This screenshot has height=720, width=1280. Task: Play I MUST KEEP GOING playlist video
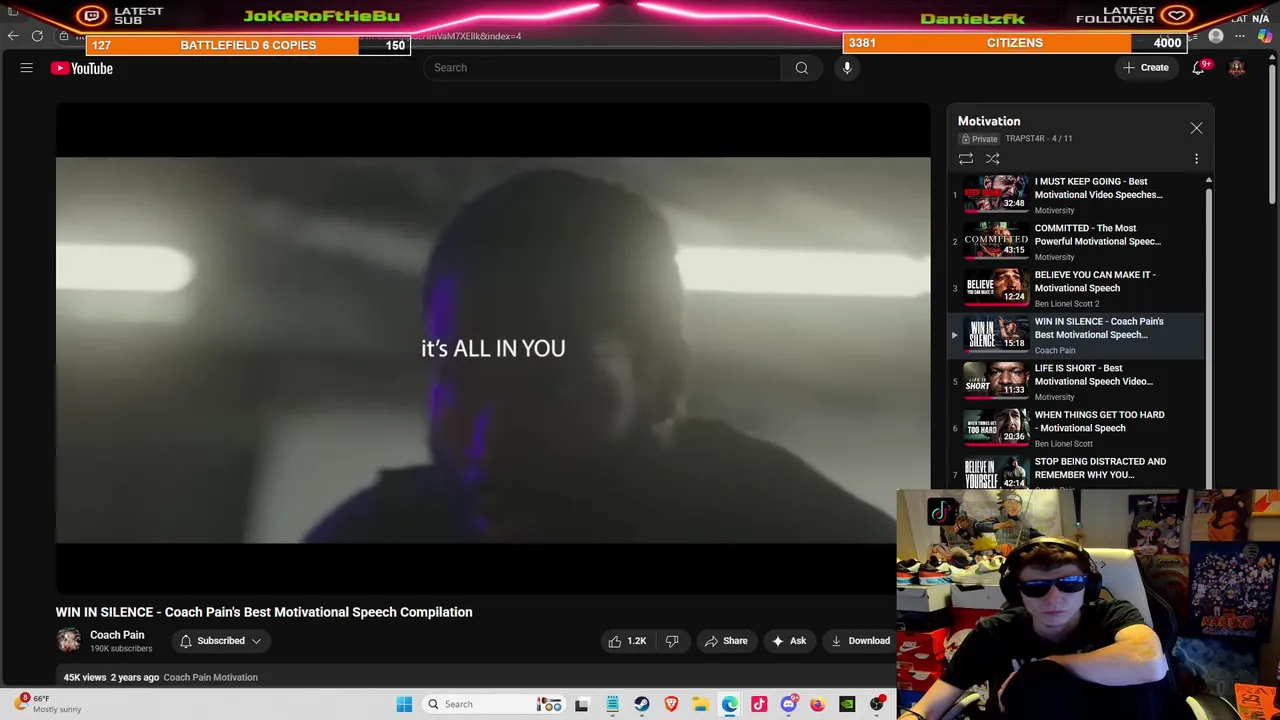tap(996, 194)
